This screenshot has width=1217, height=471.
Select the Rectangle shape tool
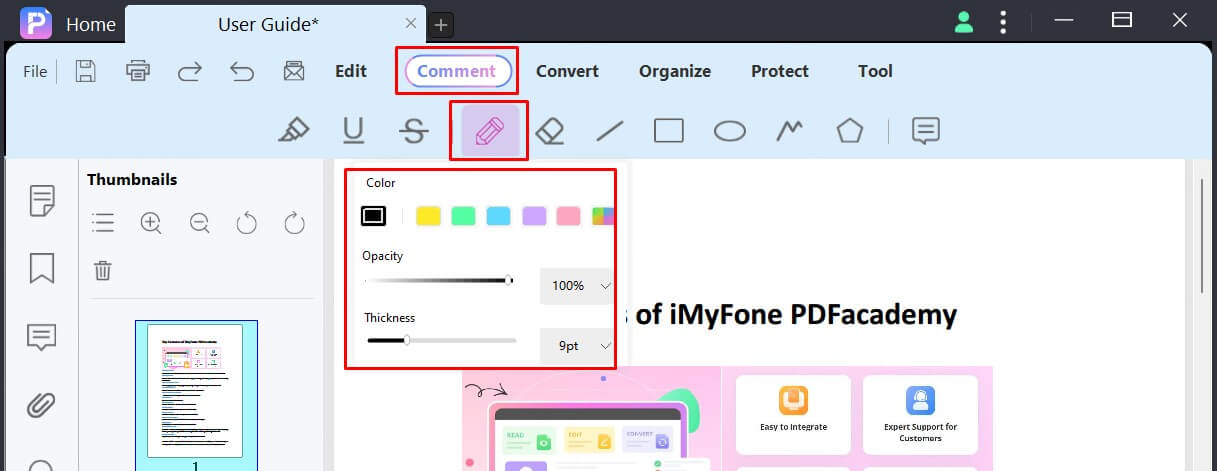pos(669,130)
